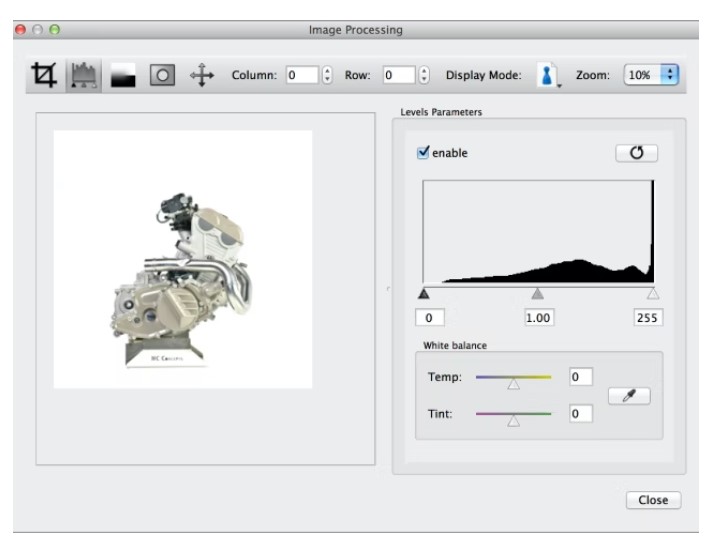Select the Crop tool icon
The image size is (713, 544).
click(43, 76)
